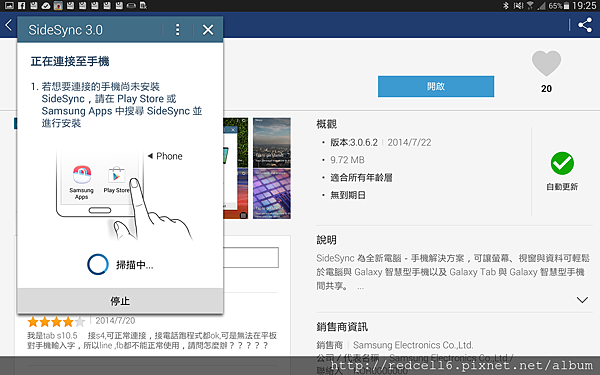
Task: Open SideSync overflow menu (three dots)
Action: point(178,29)
